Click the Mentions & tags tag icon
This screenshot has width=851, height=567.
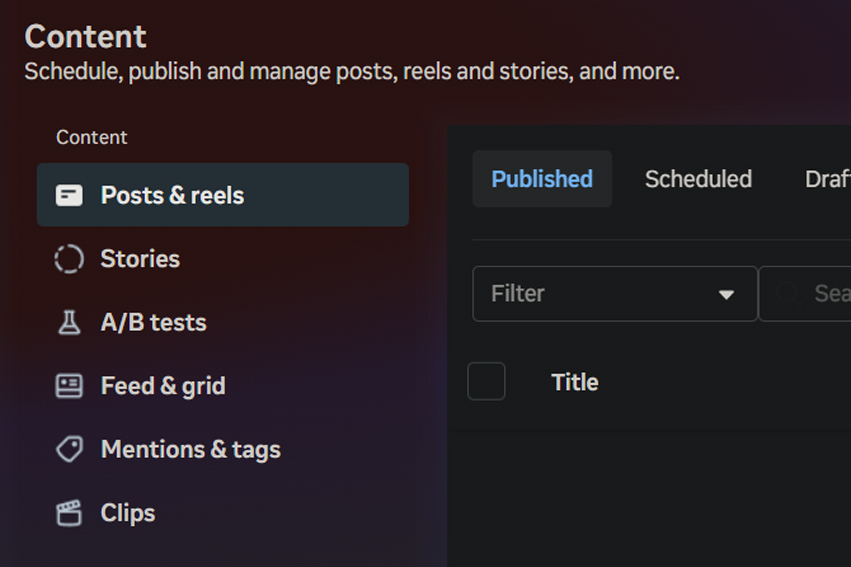coord(69,449)
